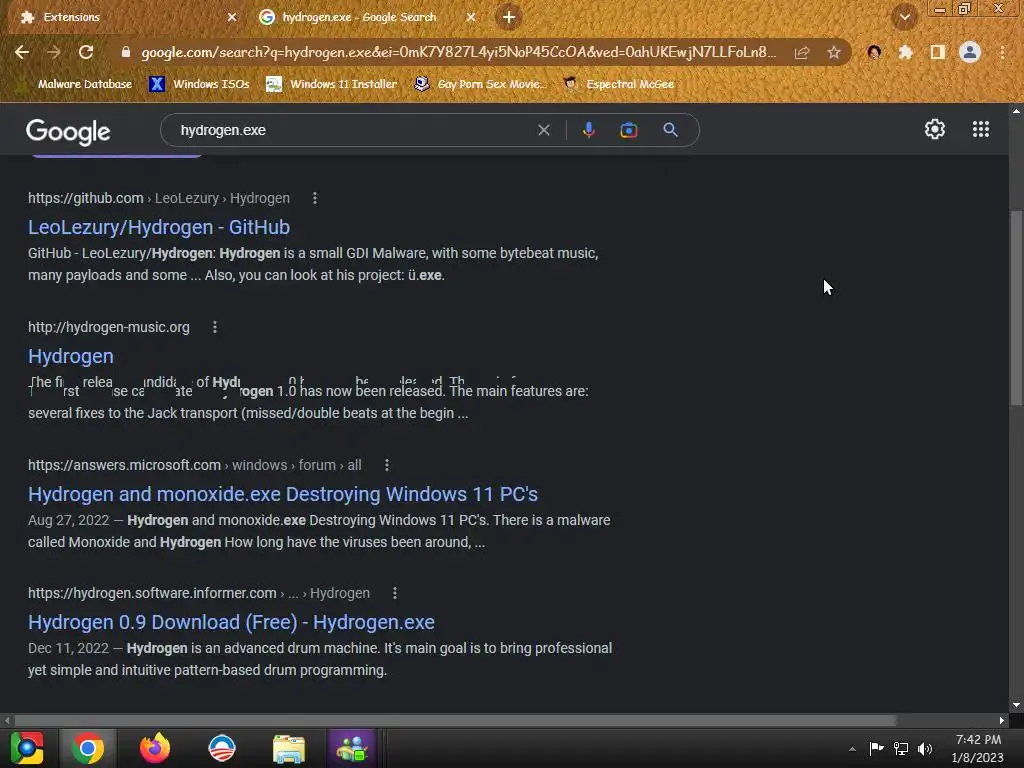The width and height of the screenshot is (1024, 768).
Task: Close the hydrogen.exe search tab
Action: (471, 17)
